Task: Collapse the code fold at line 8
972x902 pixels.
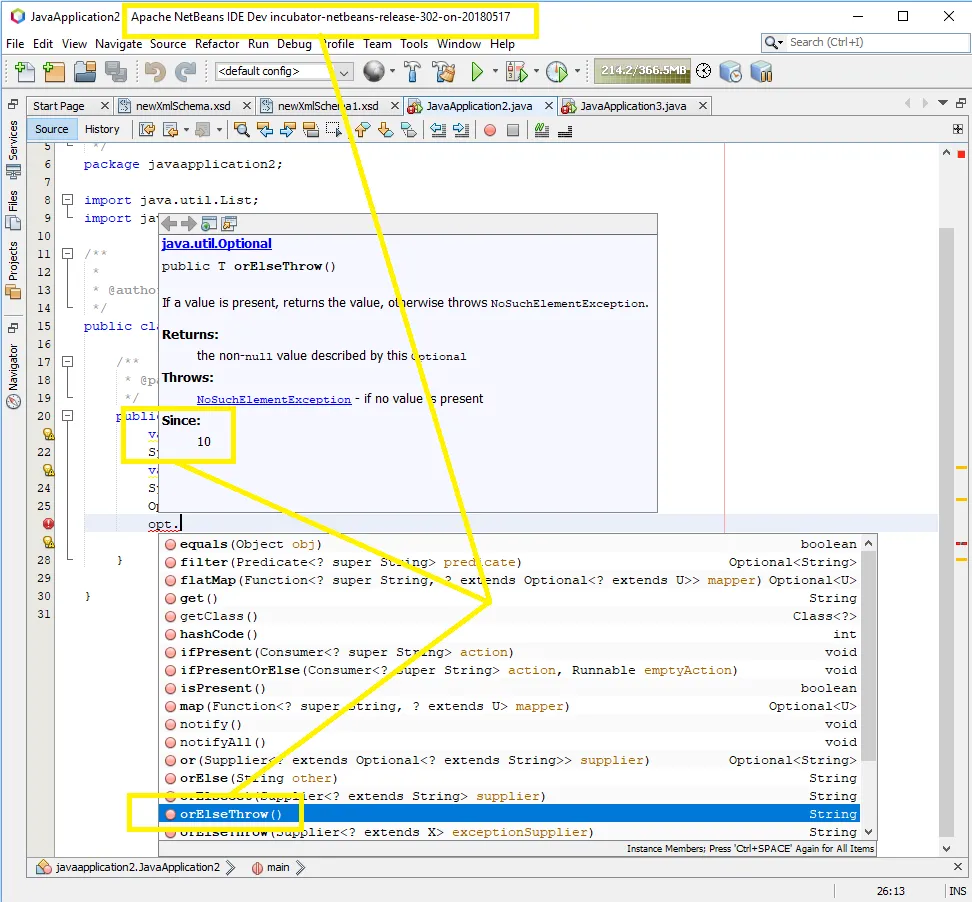Action: pos(68,200)
